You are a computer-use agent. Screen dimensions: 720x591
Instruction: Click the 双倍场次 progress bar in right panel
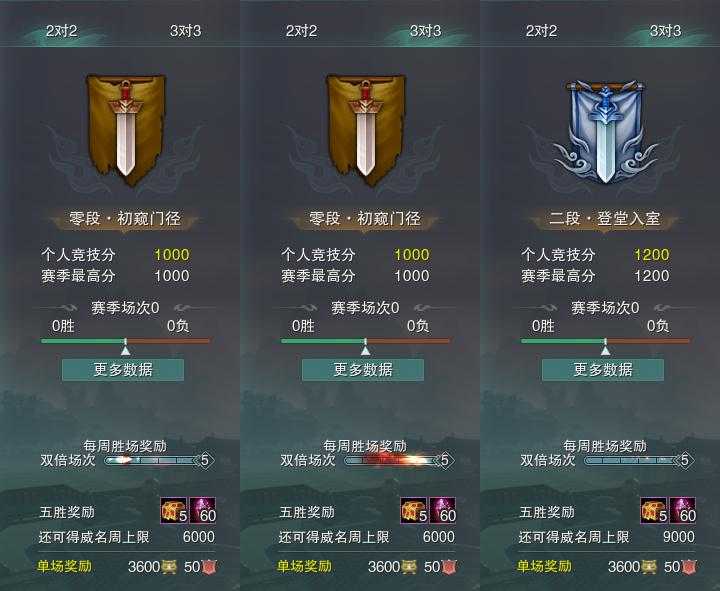(x=633, y=460)
